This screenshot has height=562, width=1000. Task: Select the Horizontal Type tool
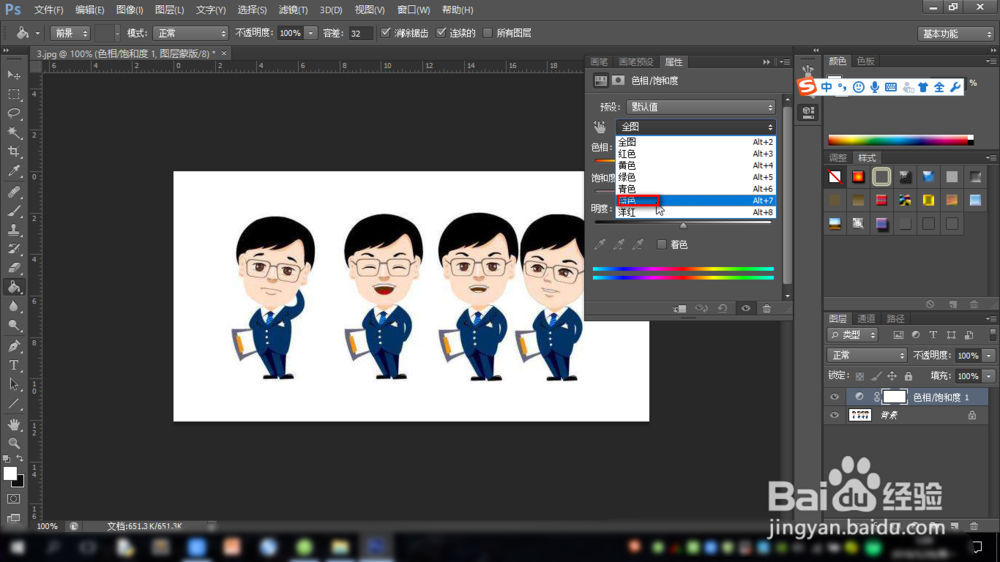(13, 366)
